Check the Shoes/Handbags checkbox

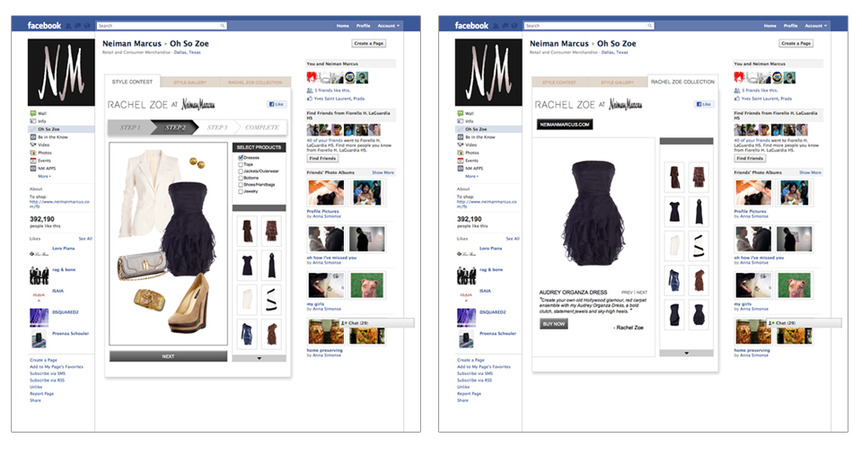pos(241,185)
